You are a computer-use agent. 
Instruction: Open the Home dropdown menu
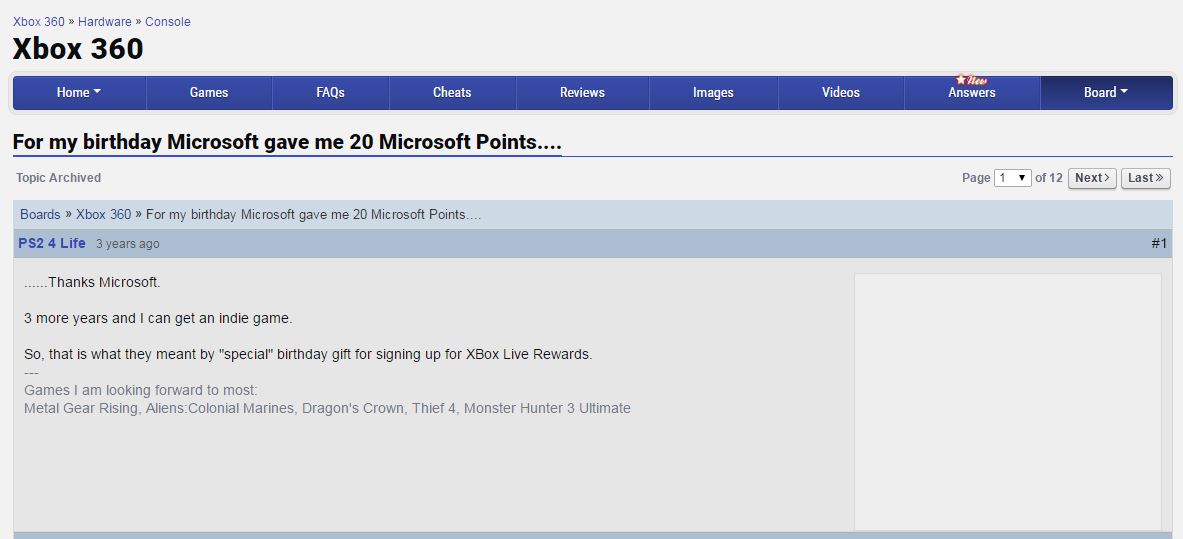tap(79, 93)
